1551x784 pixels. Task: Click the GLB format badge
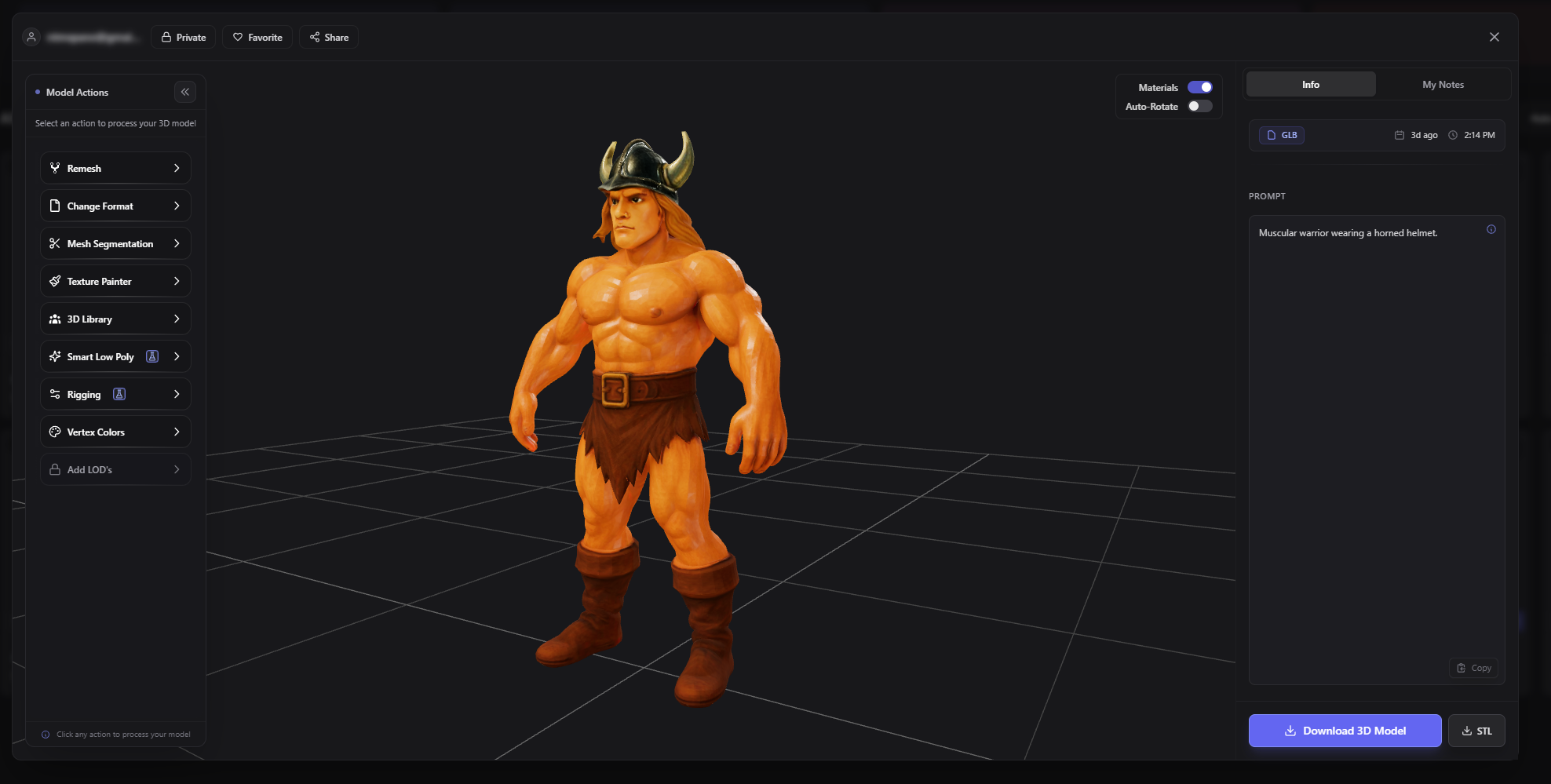coord(1281,135)
